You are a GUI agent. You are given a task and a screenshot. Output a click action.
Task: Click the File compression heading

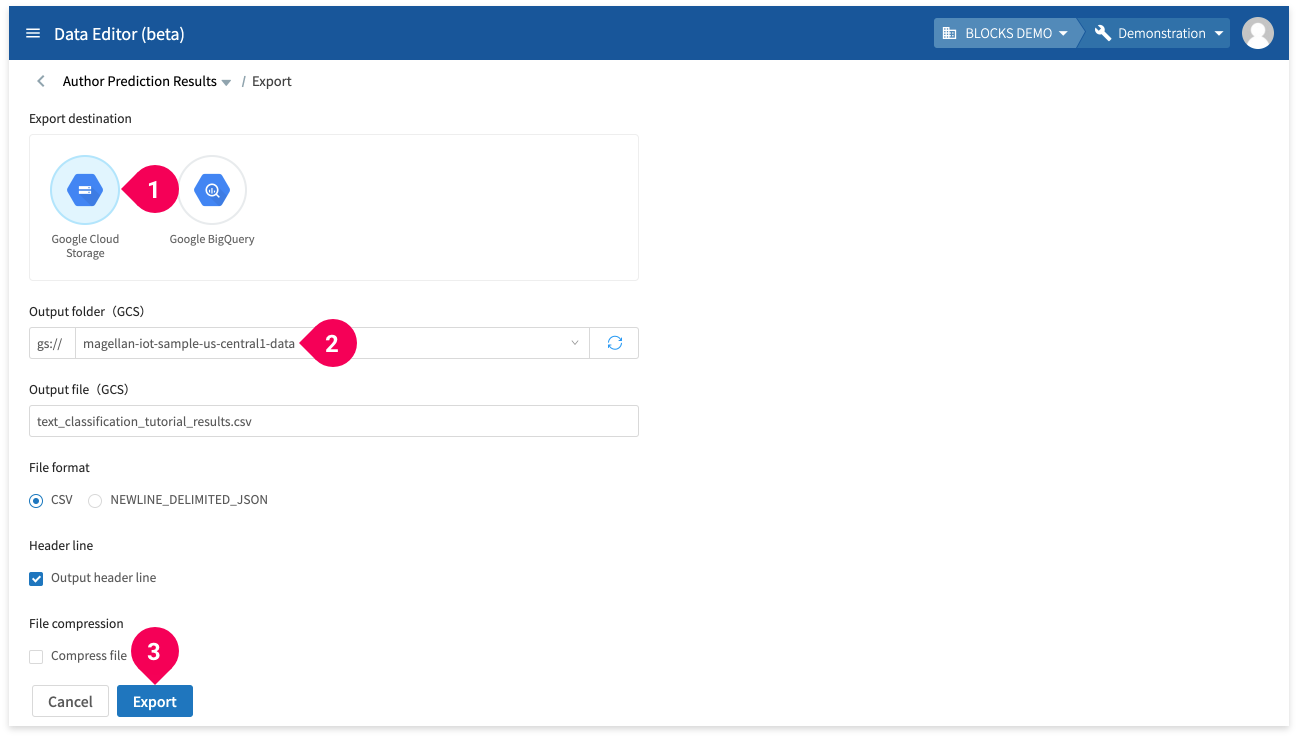76,623
